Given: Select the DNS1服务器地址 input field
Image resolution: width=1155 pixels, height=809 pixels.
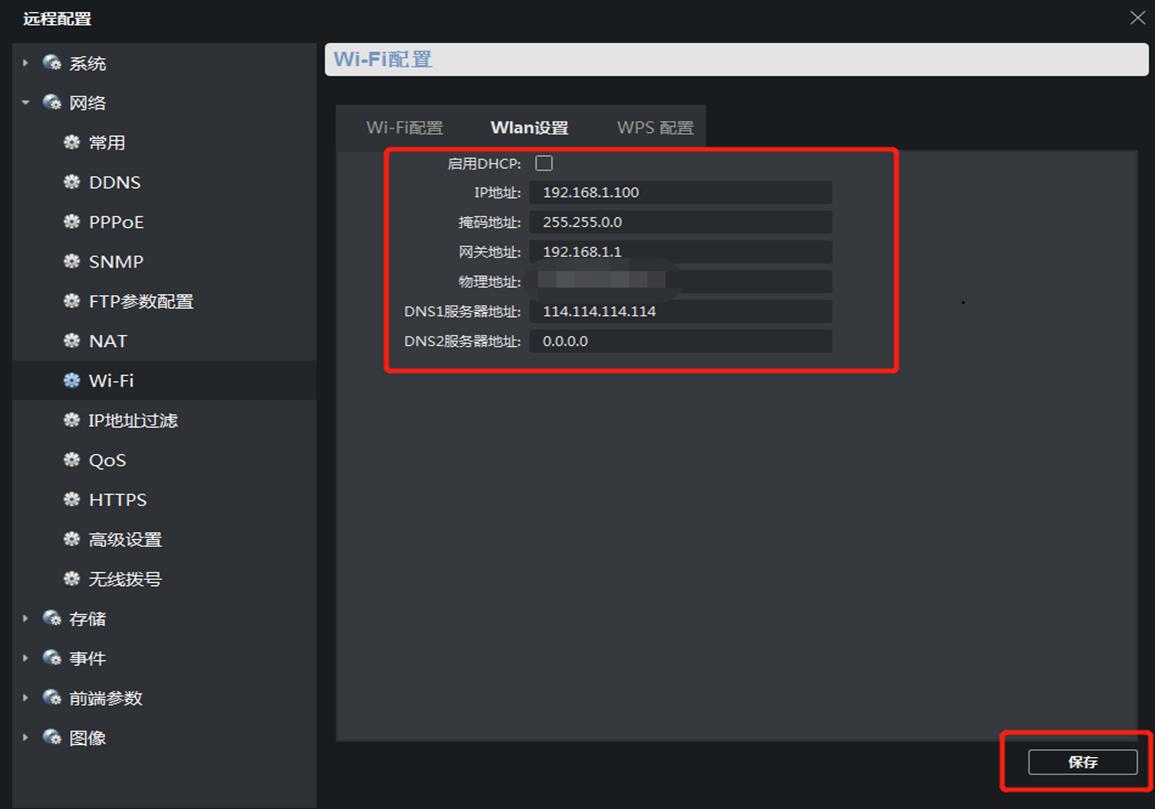Looking at the screenshot, I should point(683,311).
